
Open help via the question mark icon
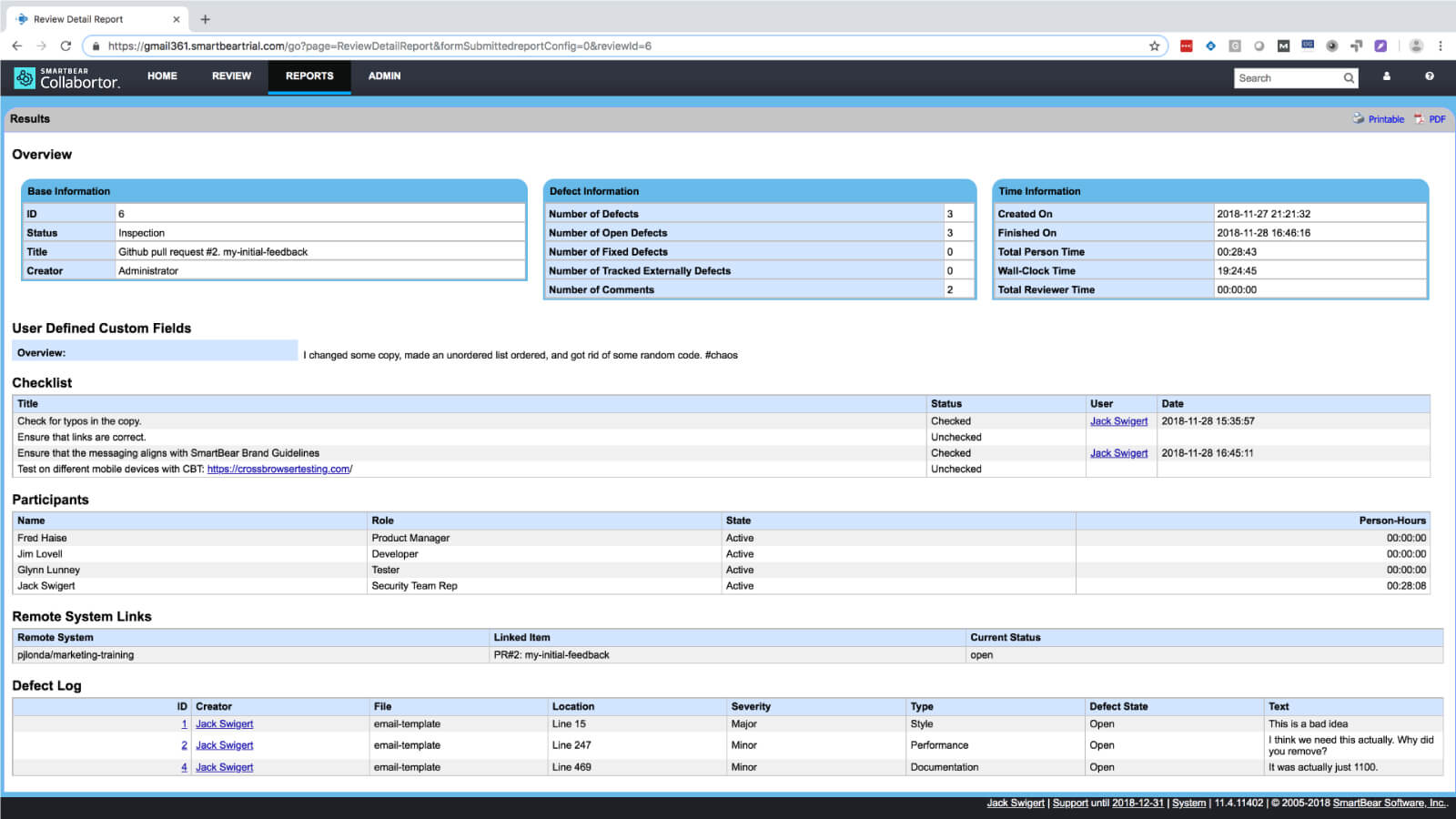(x=1428, y=77)
